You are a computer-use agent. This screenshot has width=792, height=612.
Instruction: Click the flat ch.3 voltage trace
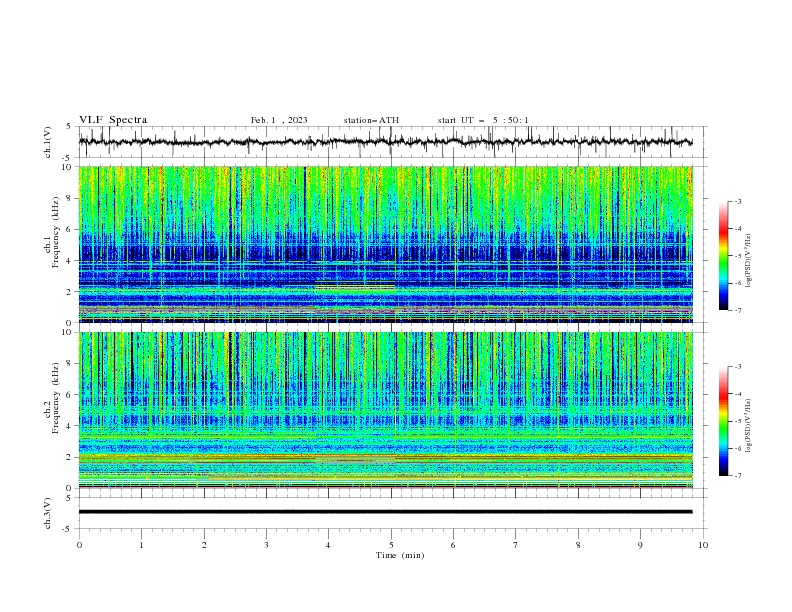tap(385, 512)
